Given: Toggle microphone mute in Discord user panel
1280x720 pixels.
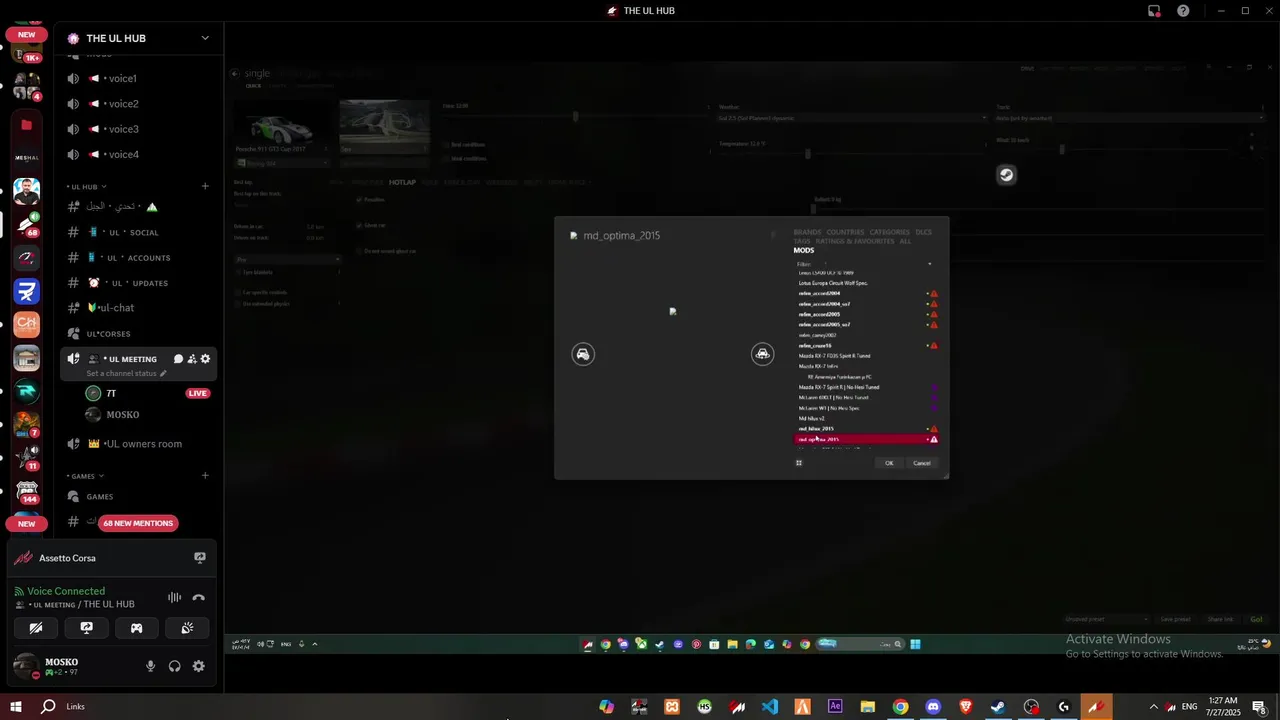Looking at the screenshot, I should [151, 666].
